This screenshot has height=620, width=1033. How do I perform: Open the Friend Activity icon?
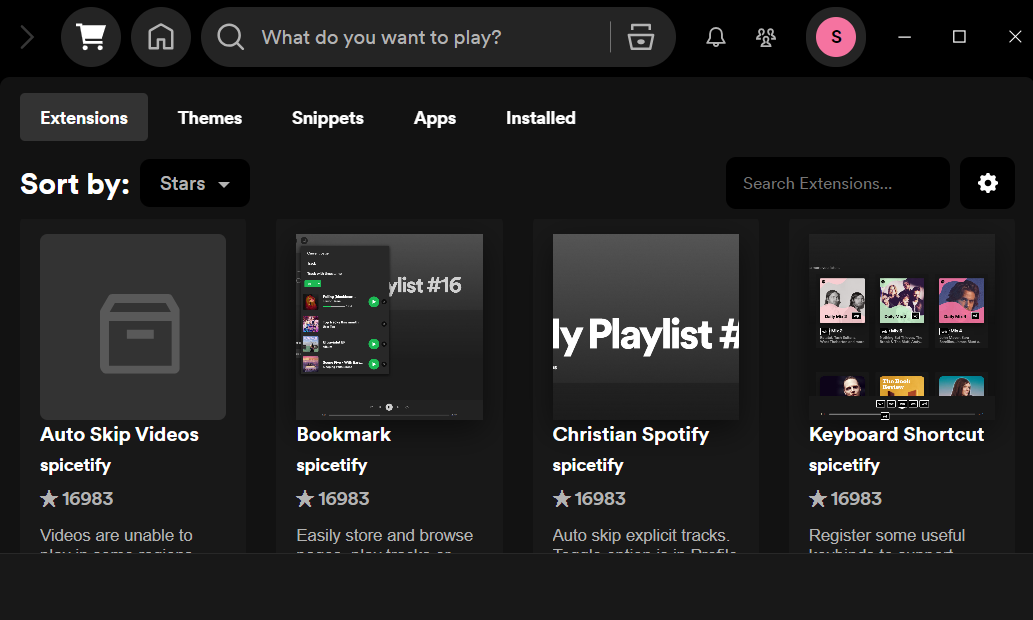pyautogui.click(x=766, y=37)
